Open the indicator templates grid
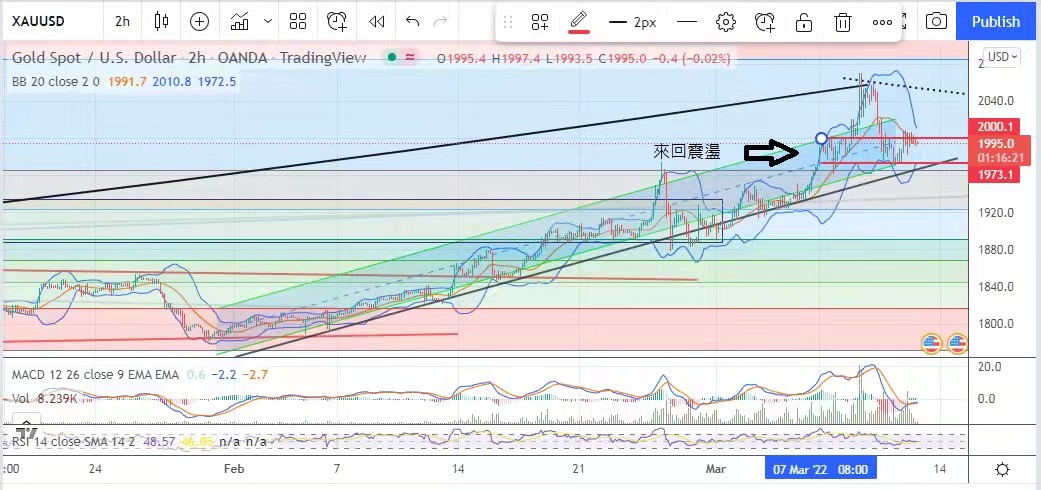This screenshot has height=490, width=1041. 297,21
